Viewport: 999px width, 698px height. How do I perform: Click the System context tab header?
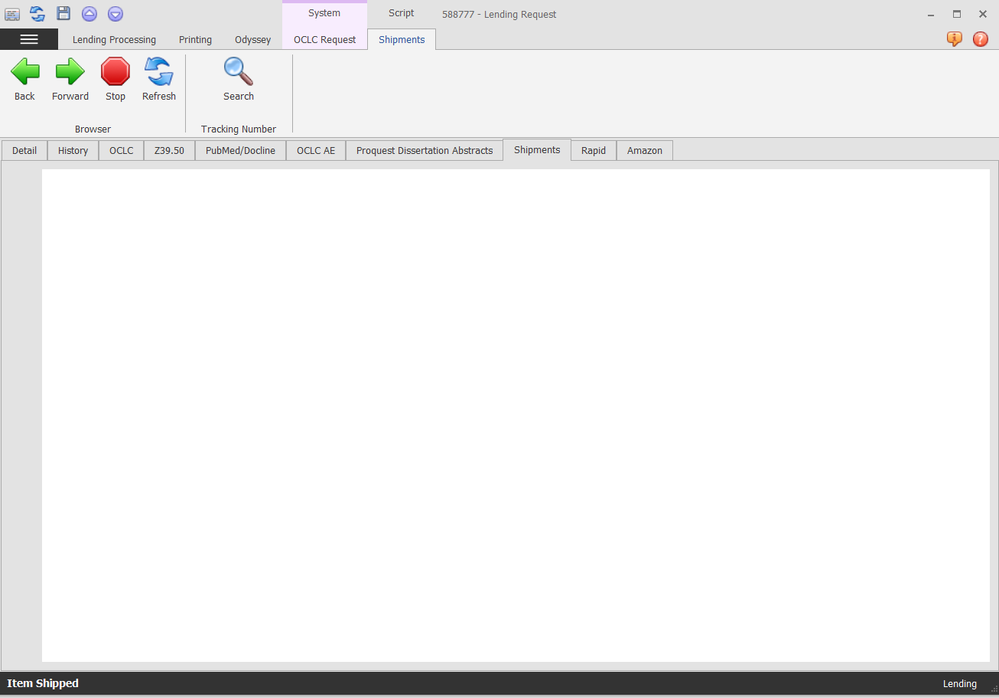click(324, 13)
